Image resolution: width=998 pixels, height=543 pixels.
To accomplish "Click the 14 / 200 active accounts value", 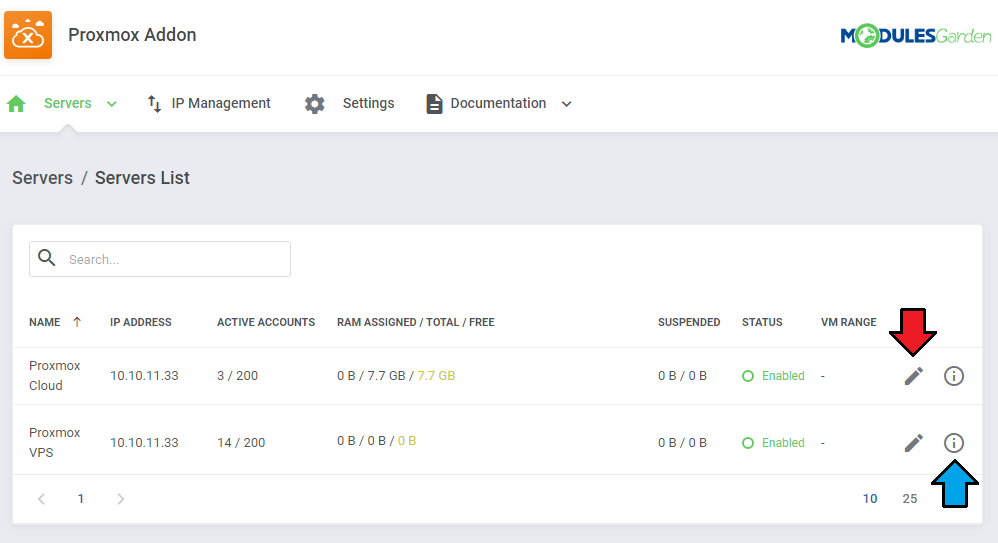I will click(x=241, y=442).
